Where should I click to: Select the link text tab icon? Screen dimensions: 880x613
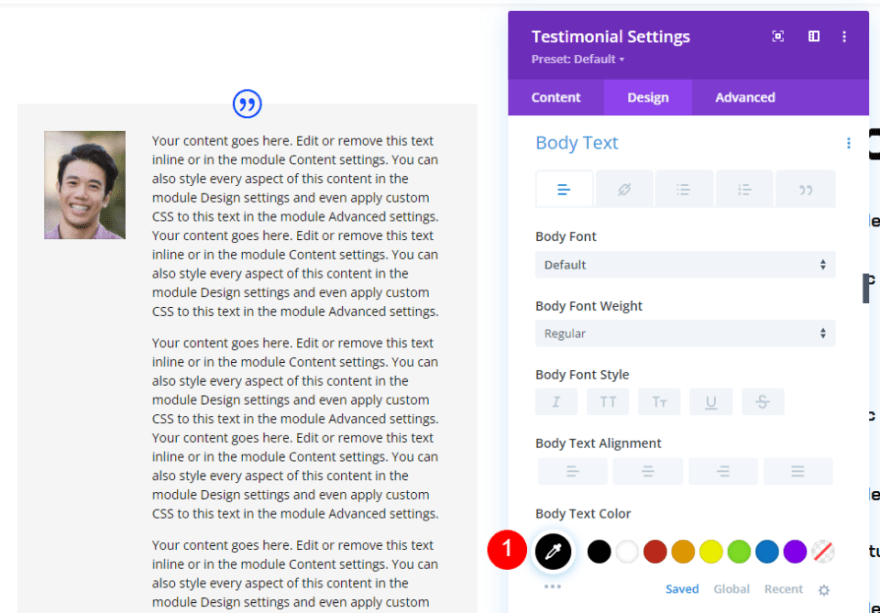pos(624,189)
